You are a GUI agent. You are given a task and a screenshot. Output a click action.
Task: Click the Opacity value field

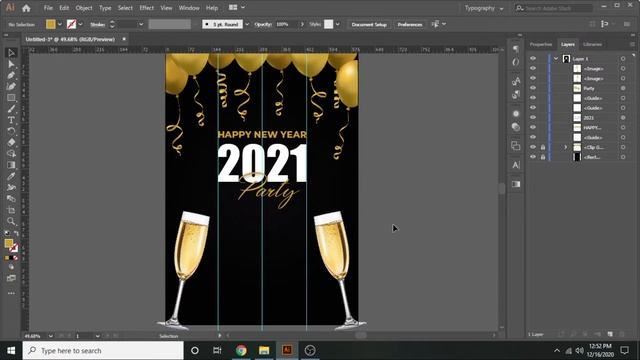pyautogui.click(x=287, y=24)
